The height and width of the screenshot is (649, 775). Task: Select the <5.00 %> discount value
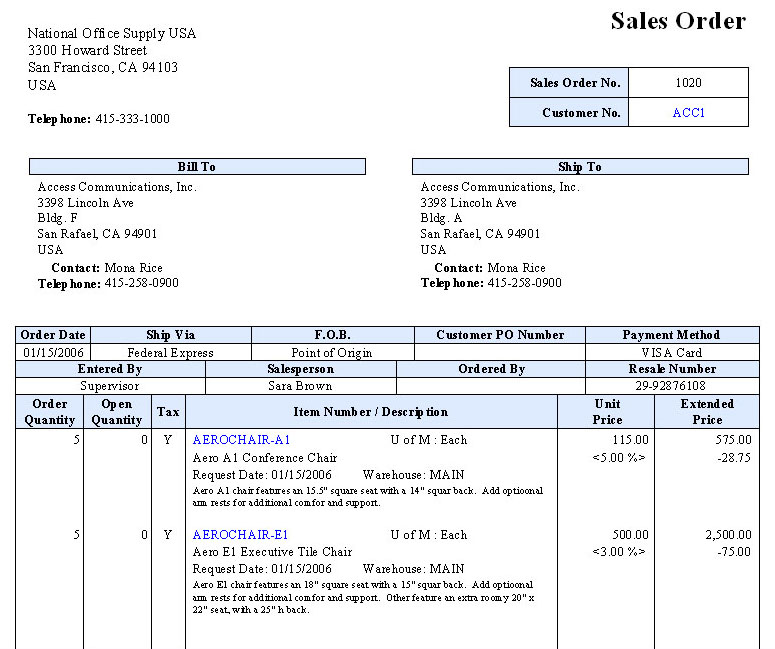pos(619,457)
